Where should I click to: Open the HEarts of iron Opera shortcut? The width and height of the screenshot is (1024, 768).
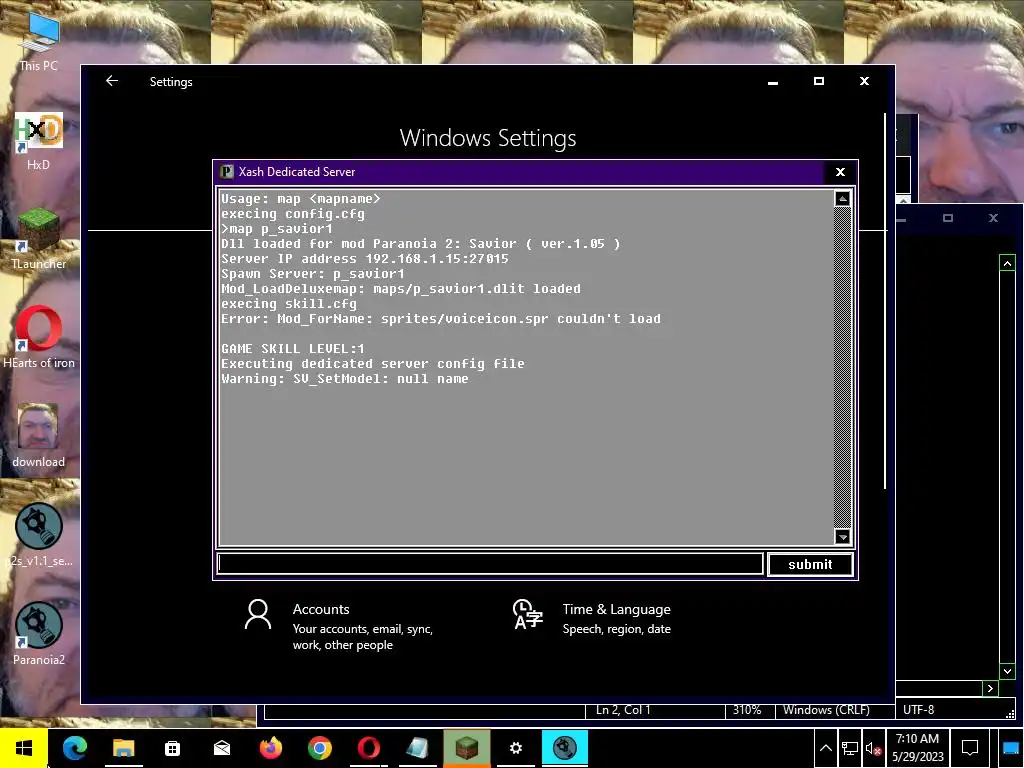pyautogui.click(x=39, y=338)
